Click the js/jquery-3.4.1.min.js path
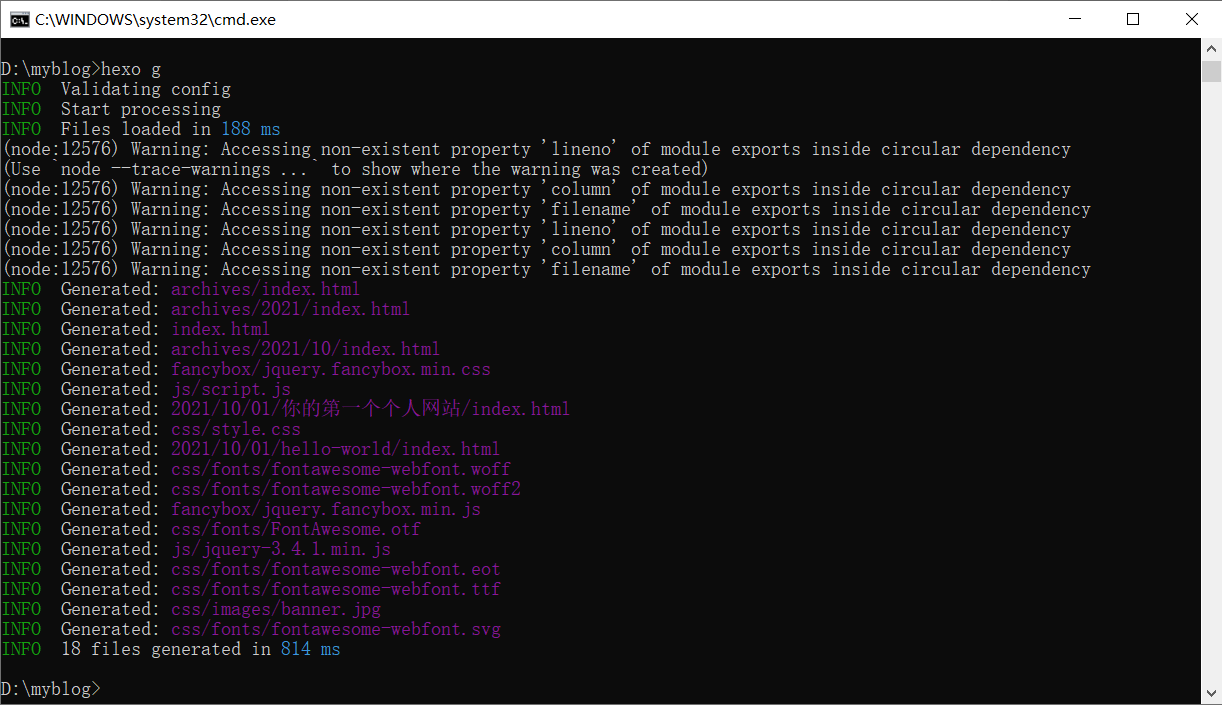The image size is (1222, 705). coord(281,549)
